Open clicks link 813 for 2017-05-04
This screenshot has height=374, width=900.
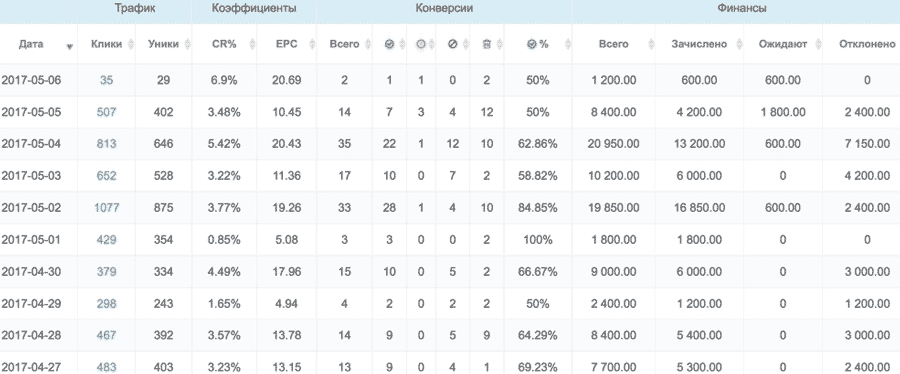[106, 144]
